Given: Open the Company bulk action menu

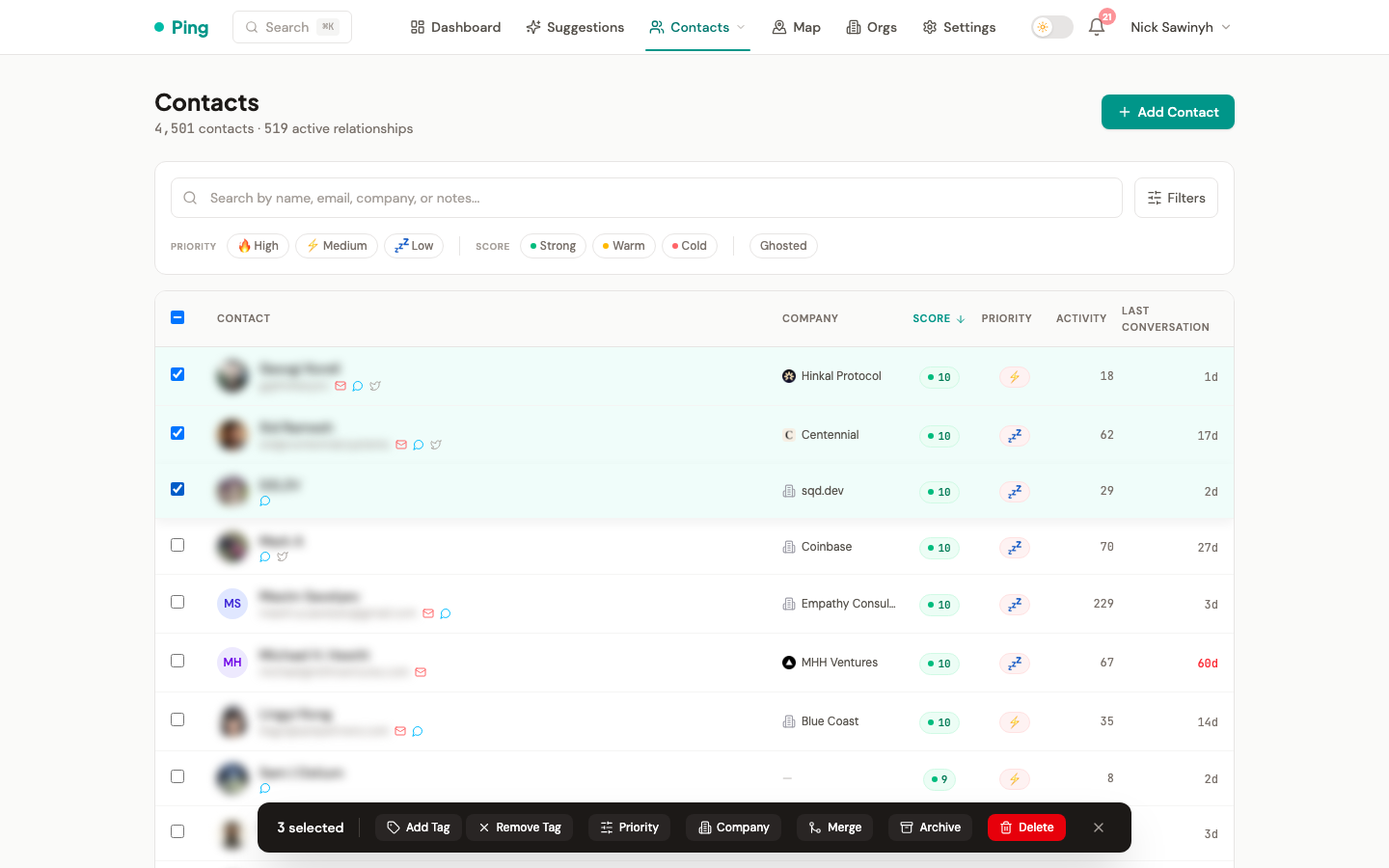Looking at the screenshot, I should point(734,827).
